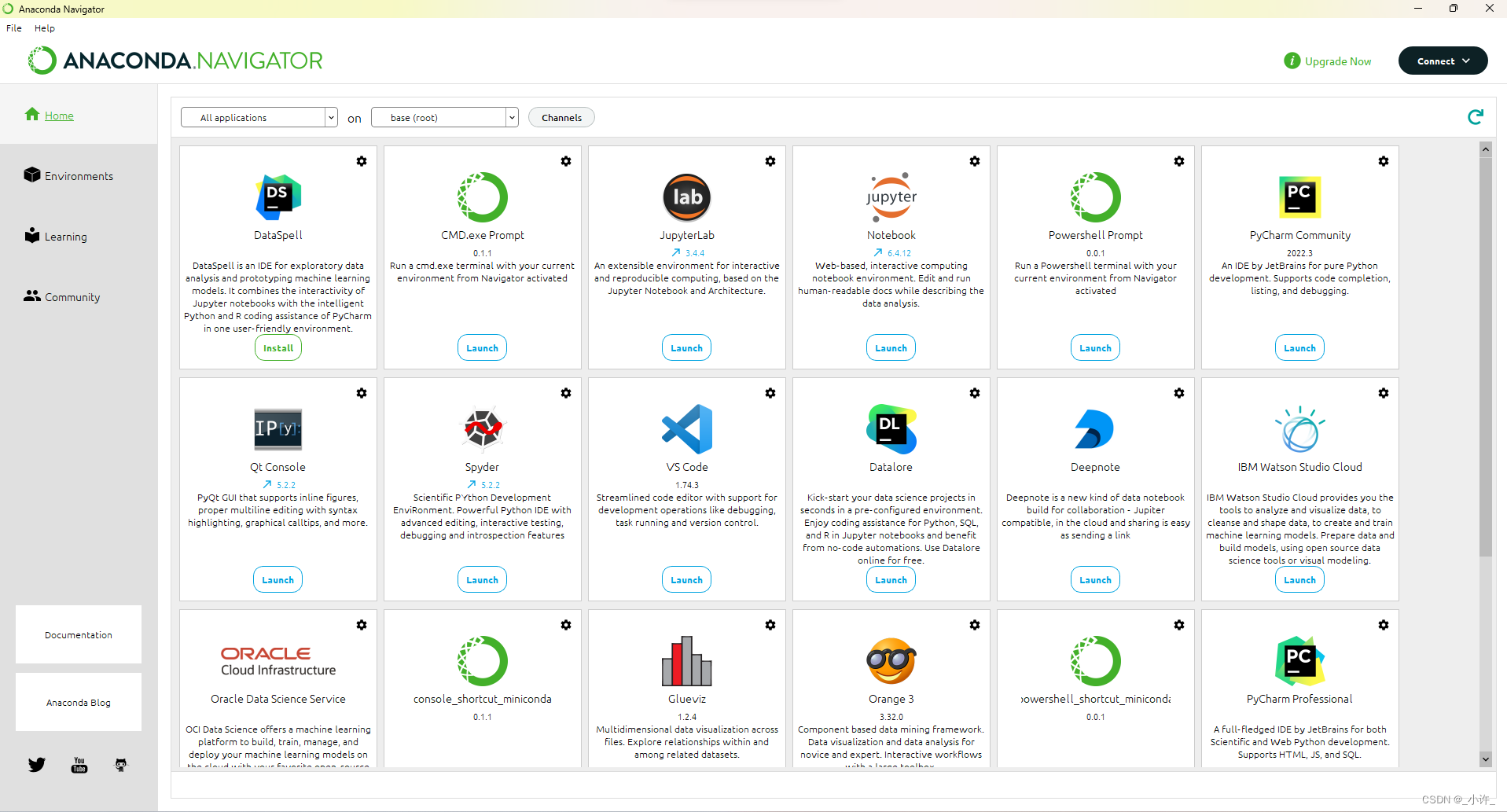The height and width of the screenshot is (812, 1507).
Task: Open settings gear for Powershell Prompt card
Action: tap(1179, 161)
